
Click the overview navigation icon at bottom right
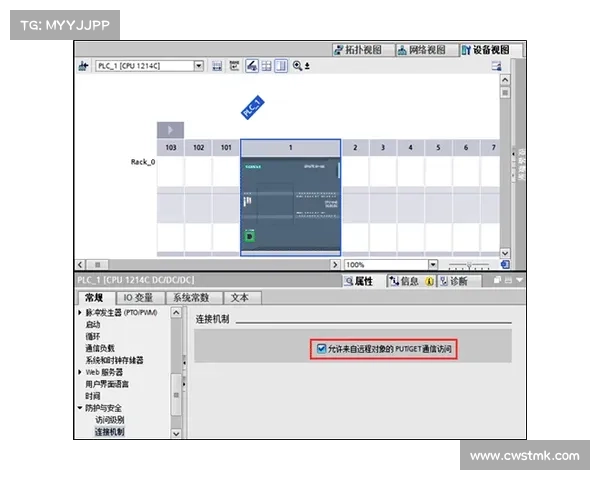click(x=505, y=264)
